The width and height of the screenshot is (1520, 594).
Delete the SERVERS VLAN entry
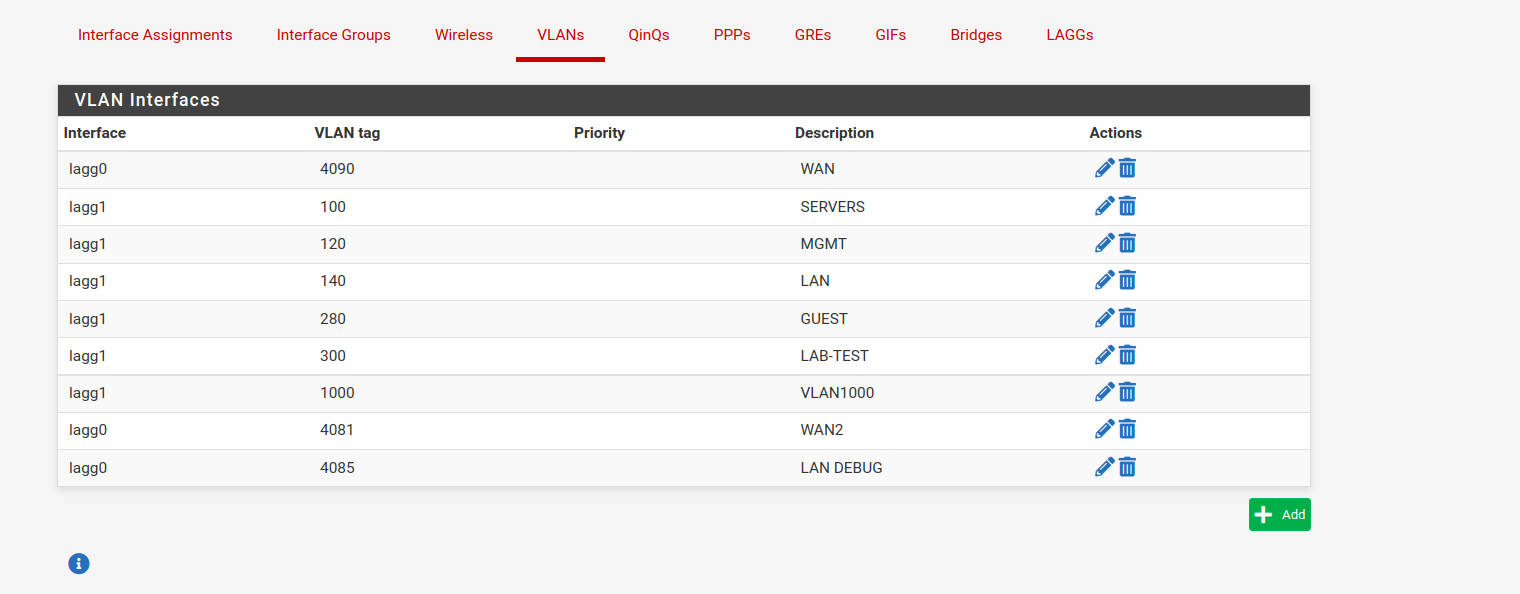point(1127,206)
